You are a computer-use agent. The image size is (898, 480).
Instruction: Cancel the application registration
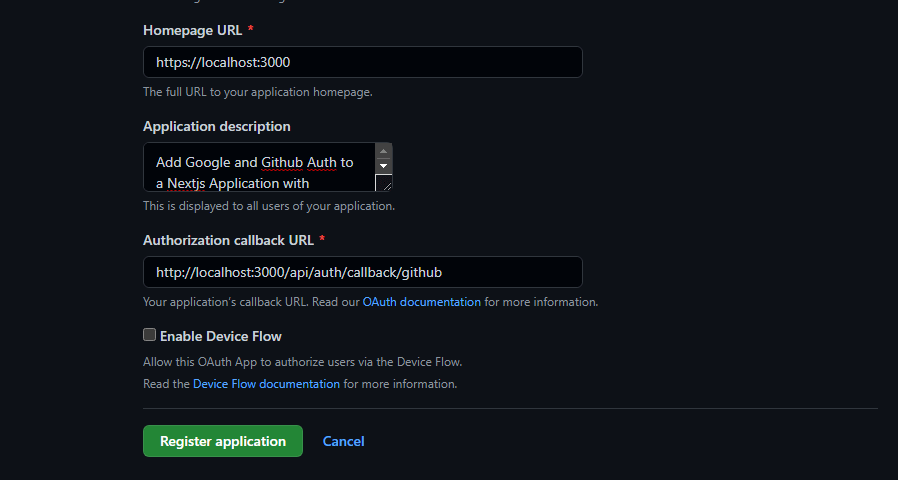(x=344, y=441)
